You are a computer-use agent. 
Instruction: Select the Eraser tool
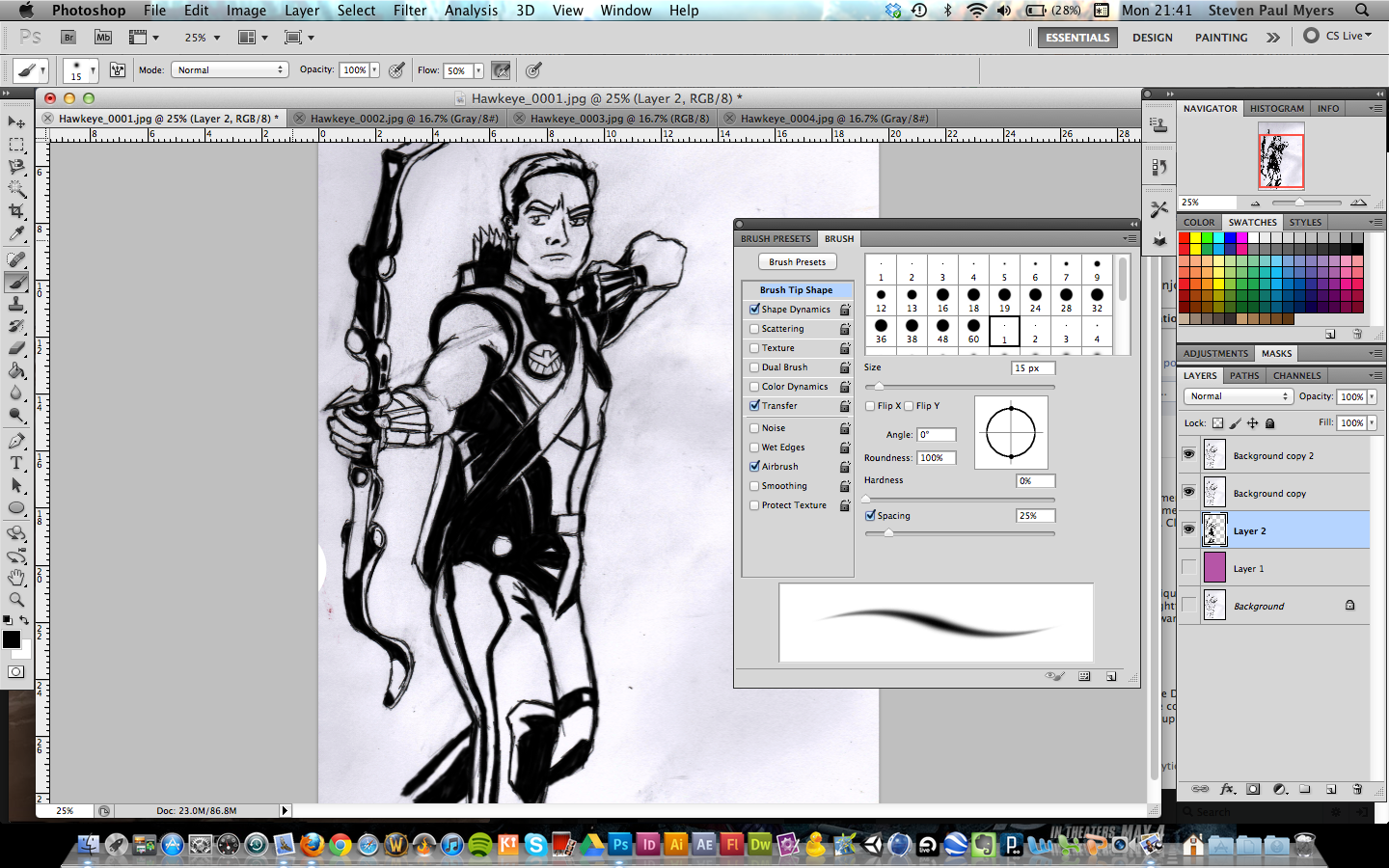point(16,349)
